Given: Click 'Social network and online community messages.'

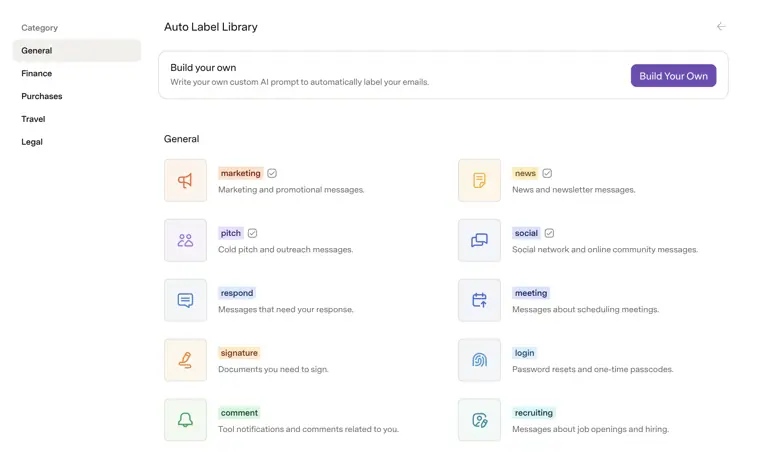Looking at the screenshot, I should (605, 250).
